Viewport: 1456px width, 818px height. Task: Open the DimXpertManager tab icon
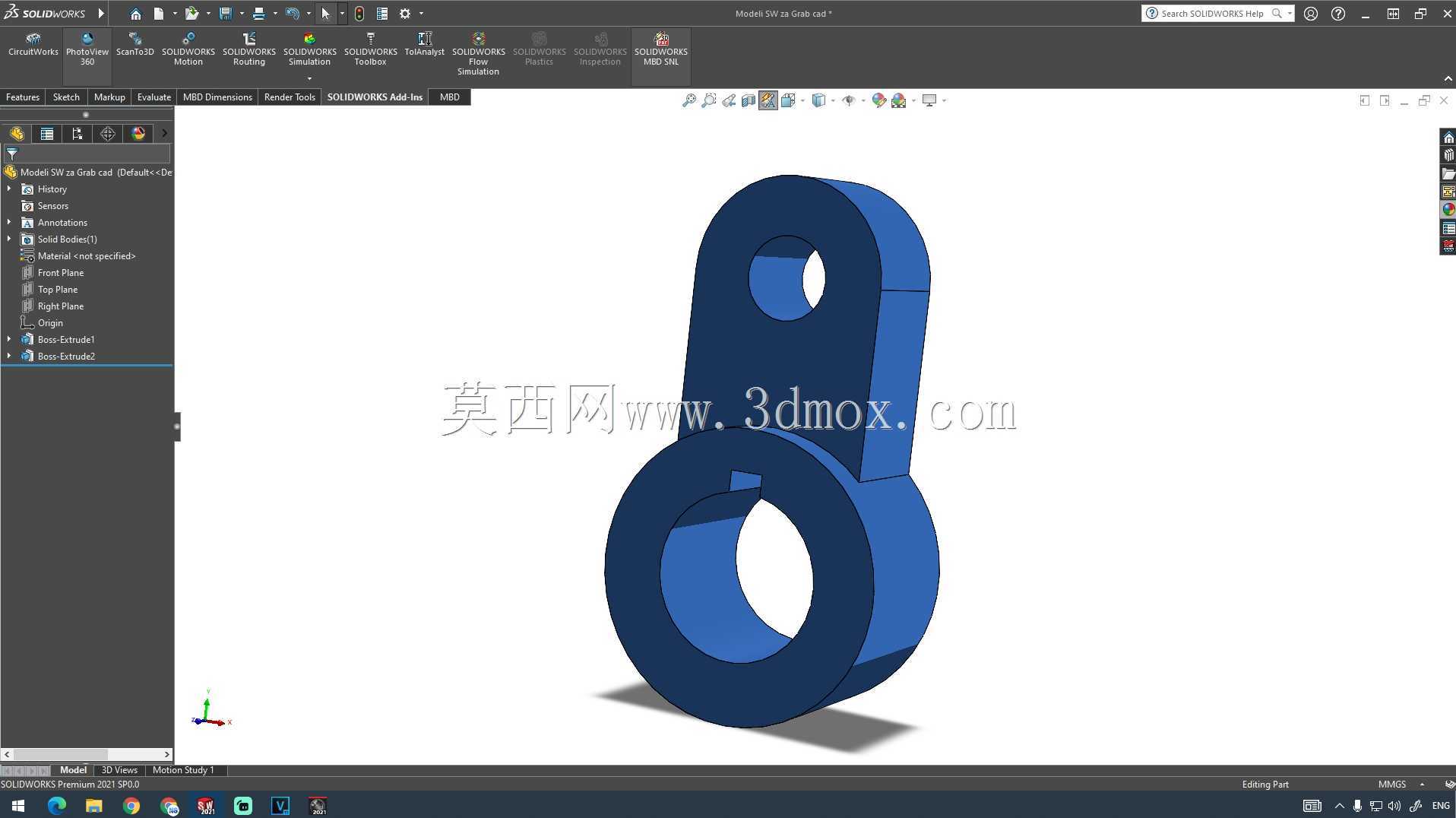[x=108, y=134]
